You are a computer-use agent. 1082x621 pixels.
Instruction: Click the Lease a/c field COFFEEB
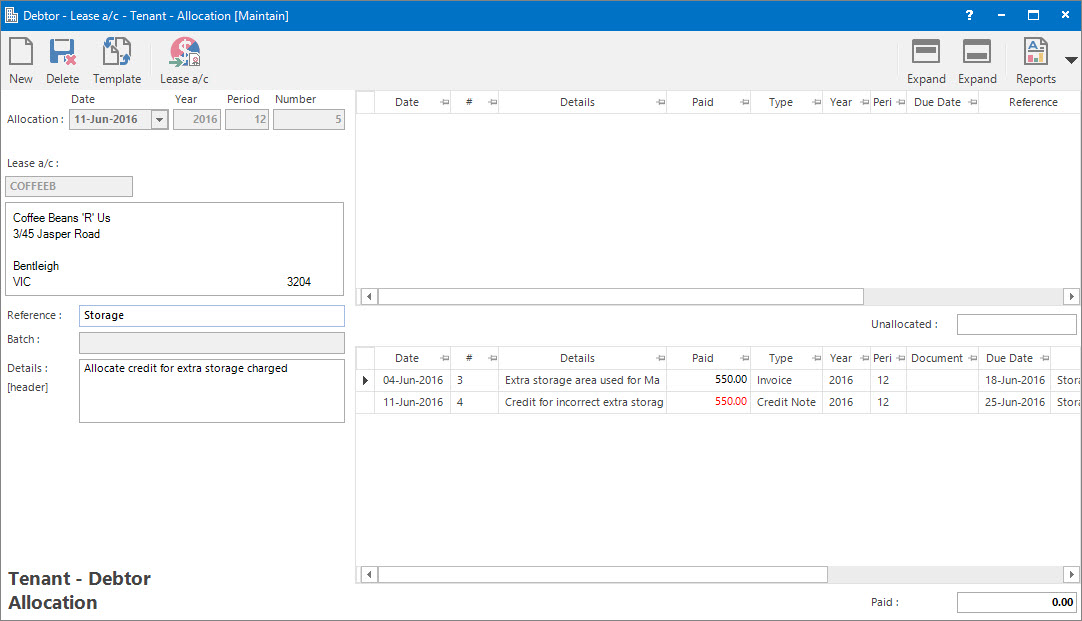[x=69, y=186]
